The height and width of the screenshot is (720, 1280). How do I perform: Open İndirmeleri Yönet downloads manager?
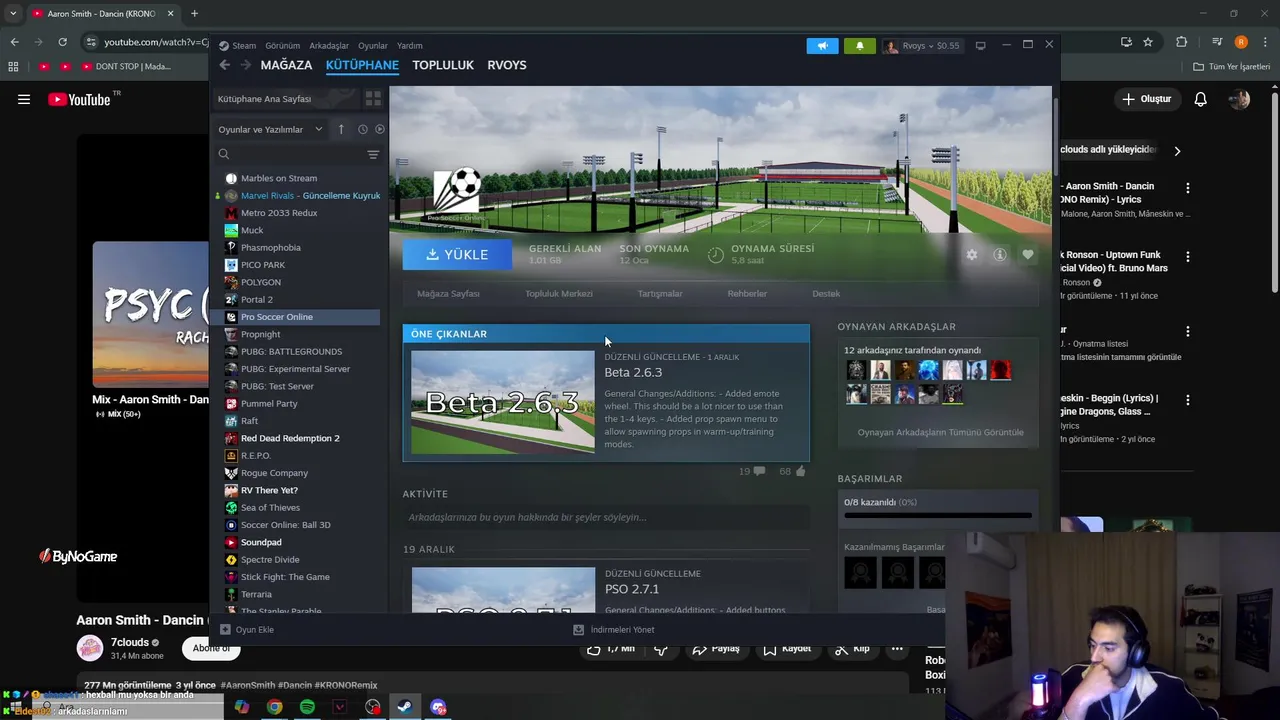(x=614, y=630)
